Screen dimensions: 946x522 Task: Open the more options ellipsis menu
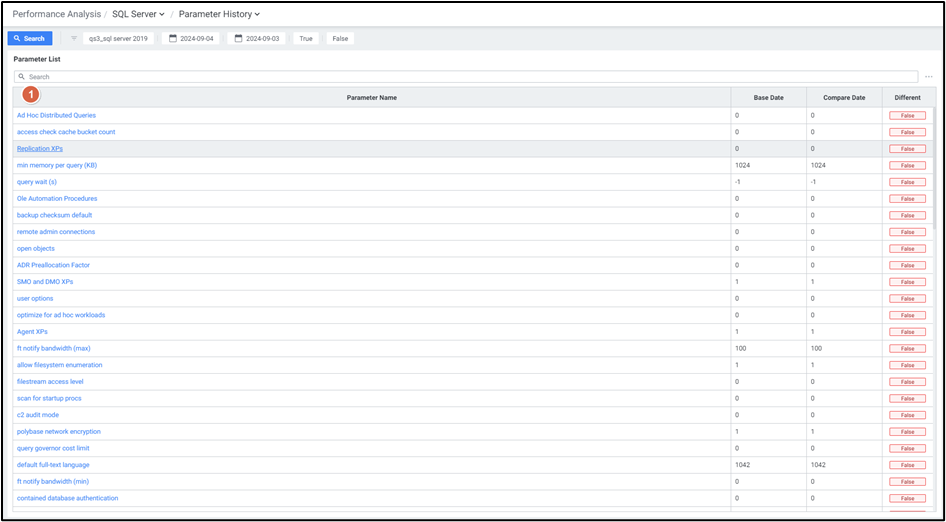(928, 77)
